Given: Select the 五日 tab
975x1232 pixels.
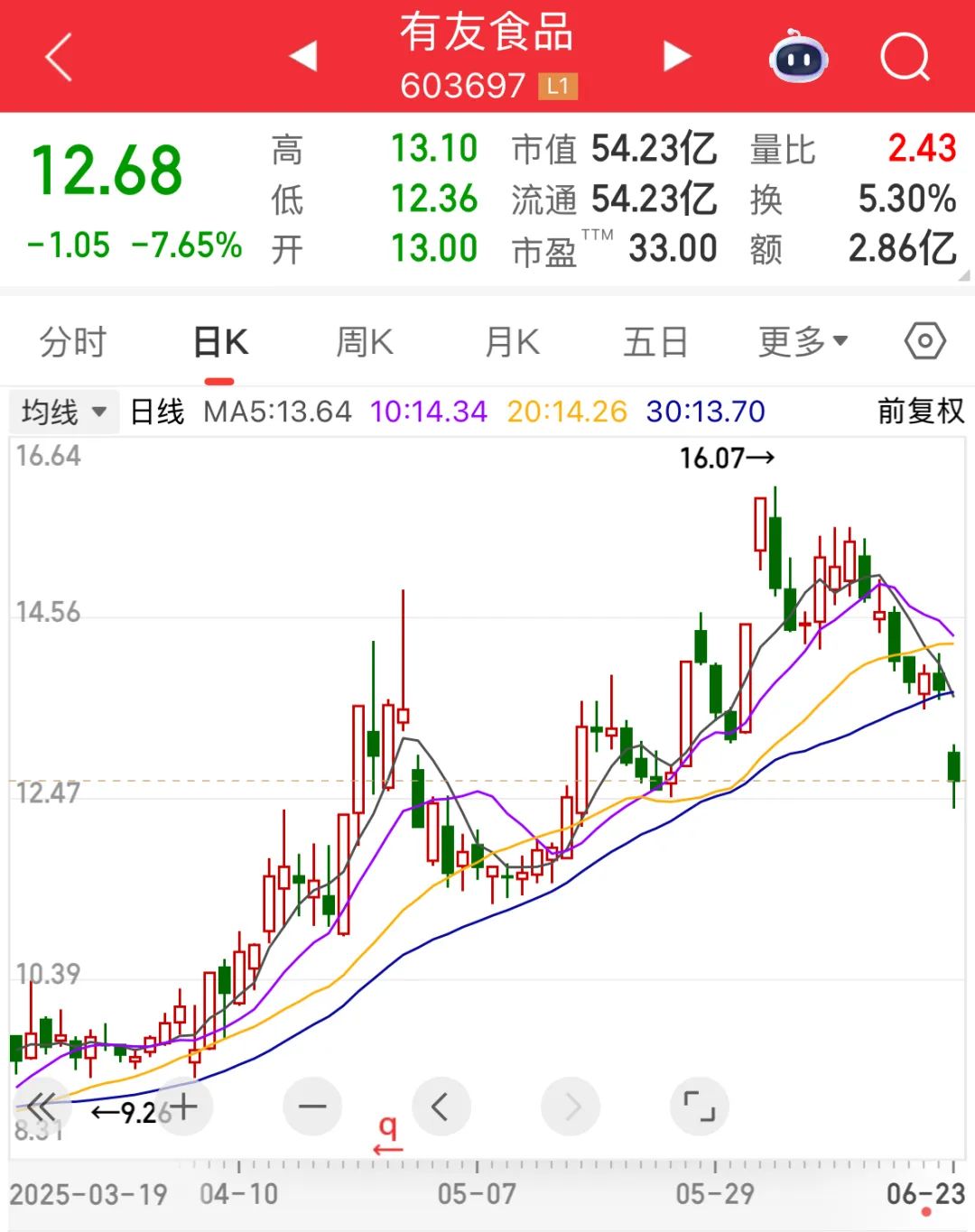Looking at the screenshot, I should pos(656,342).
